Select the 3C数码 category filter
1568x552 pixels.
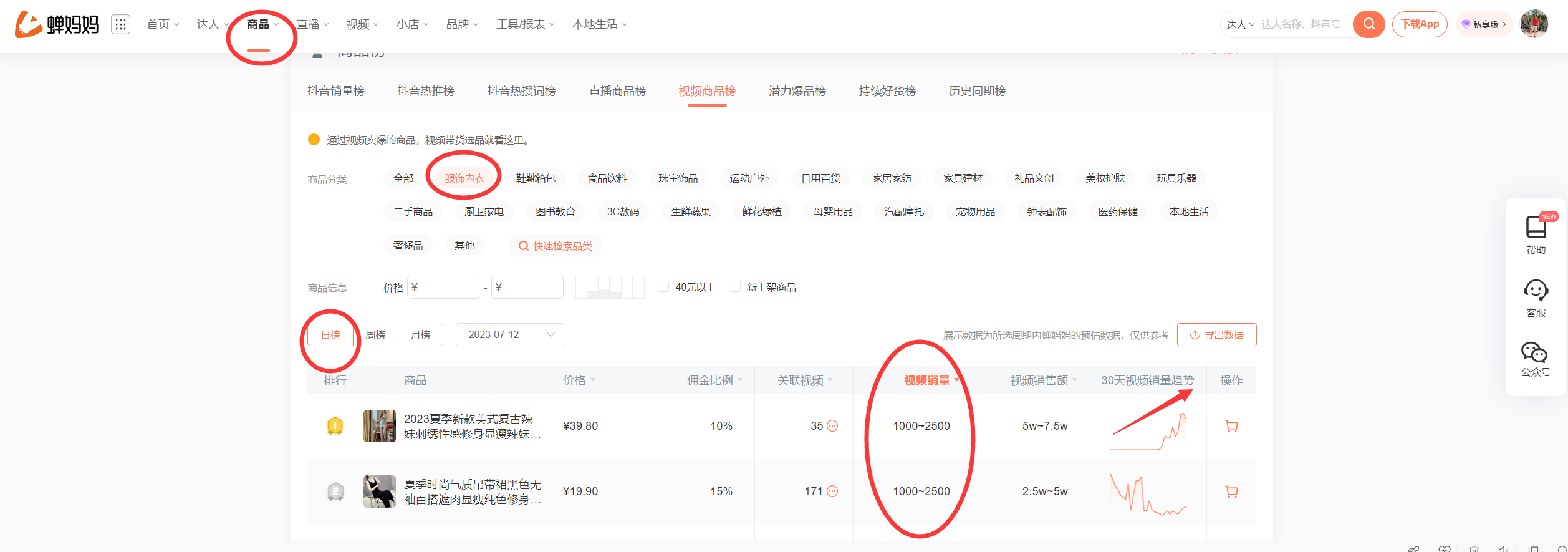(x=623, y=212)
